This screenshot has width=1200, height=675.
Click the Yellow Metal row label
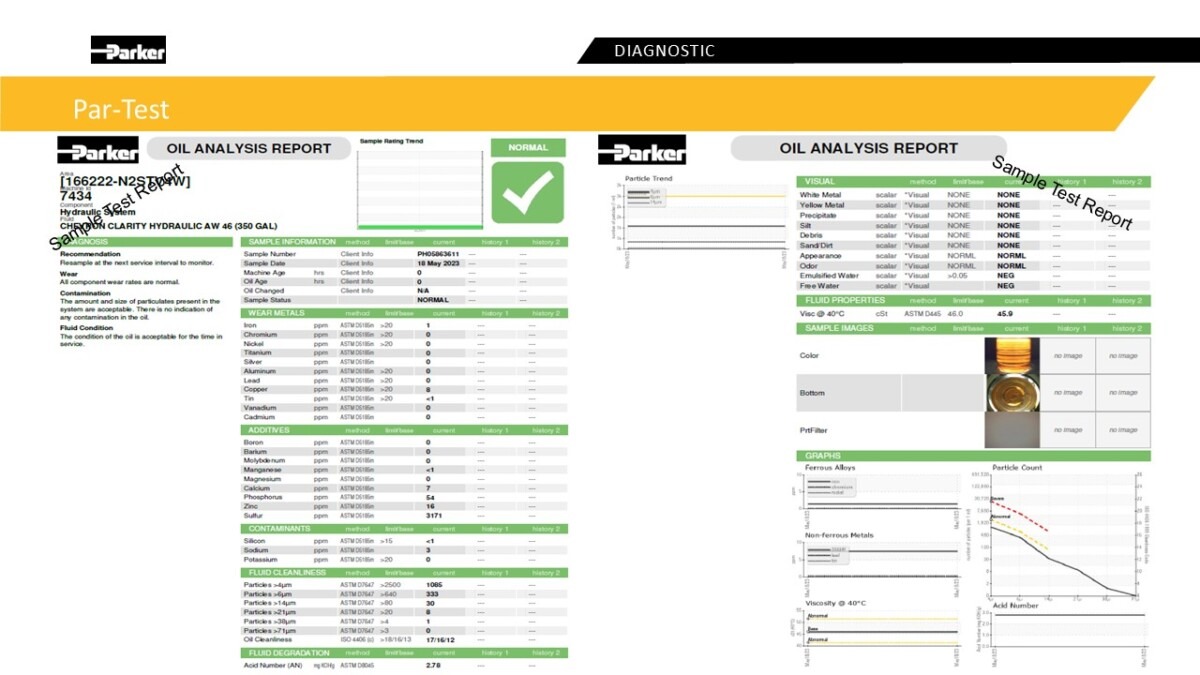822,205
